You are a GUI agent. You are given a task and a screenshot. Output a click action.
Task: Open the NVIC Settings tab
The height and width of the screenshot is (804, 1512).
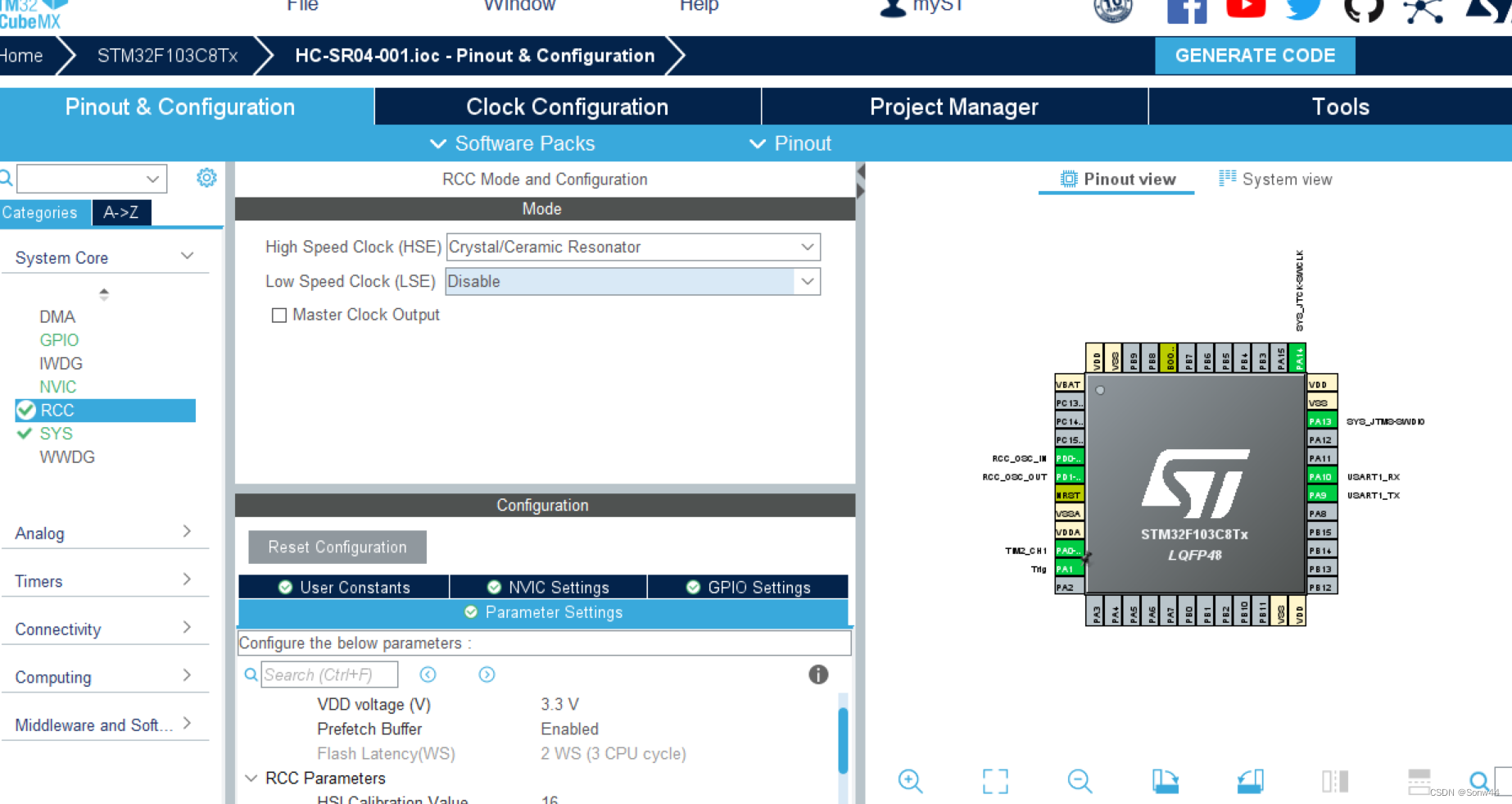point(548,587)
